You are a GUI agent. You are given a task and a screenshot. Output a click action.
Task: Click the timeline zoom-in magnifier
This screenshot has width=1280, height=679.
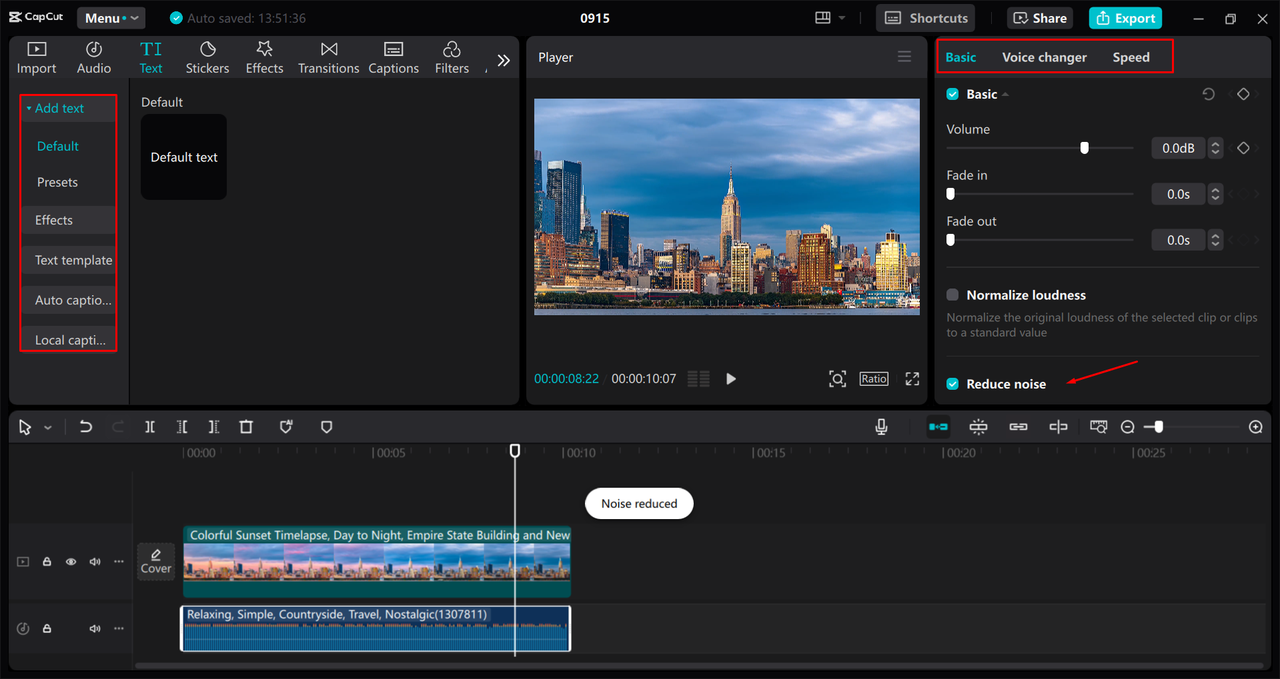(1256, 427)
